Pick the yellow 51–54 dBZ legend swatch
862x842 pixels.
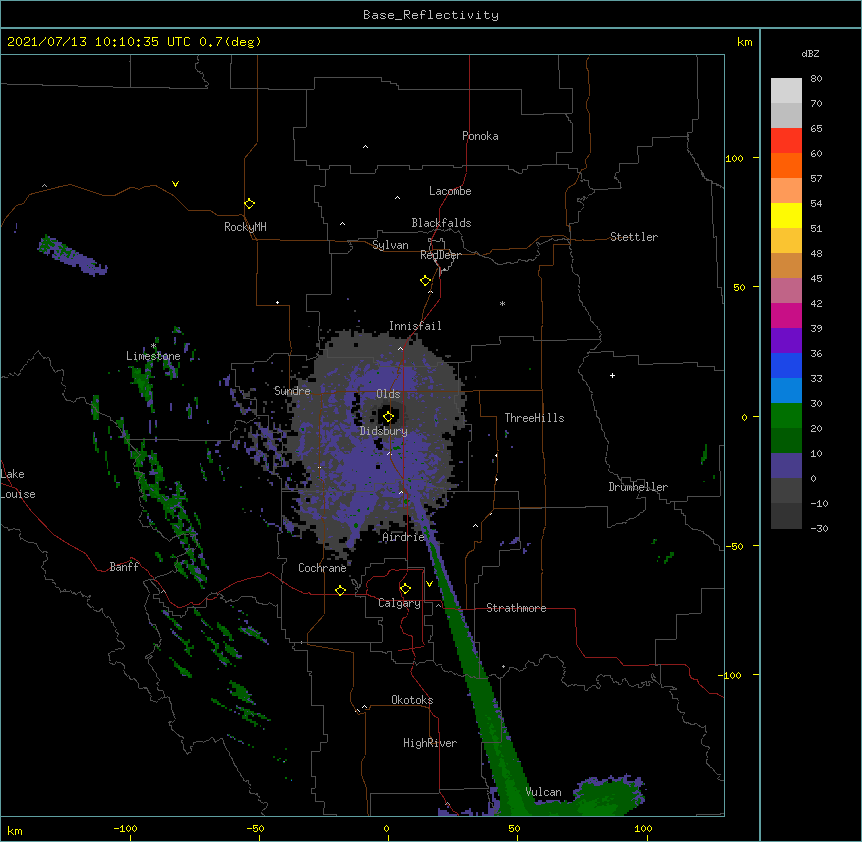point(786,215)
